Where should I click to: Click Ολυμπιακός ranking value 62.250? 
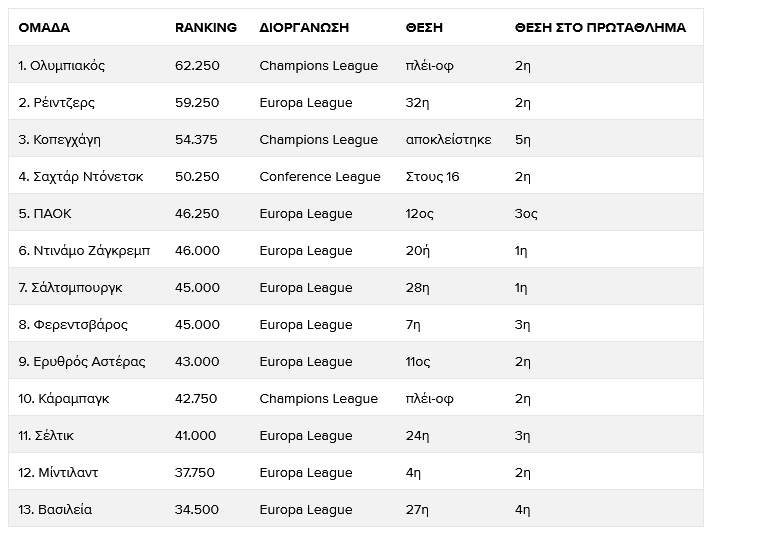pyautogui.click(x=197, y=66)
